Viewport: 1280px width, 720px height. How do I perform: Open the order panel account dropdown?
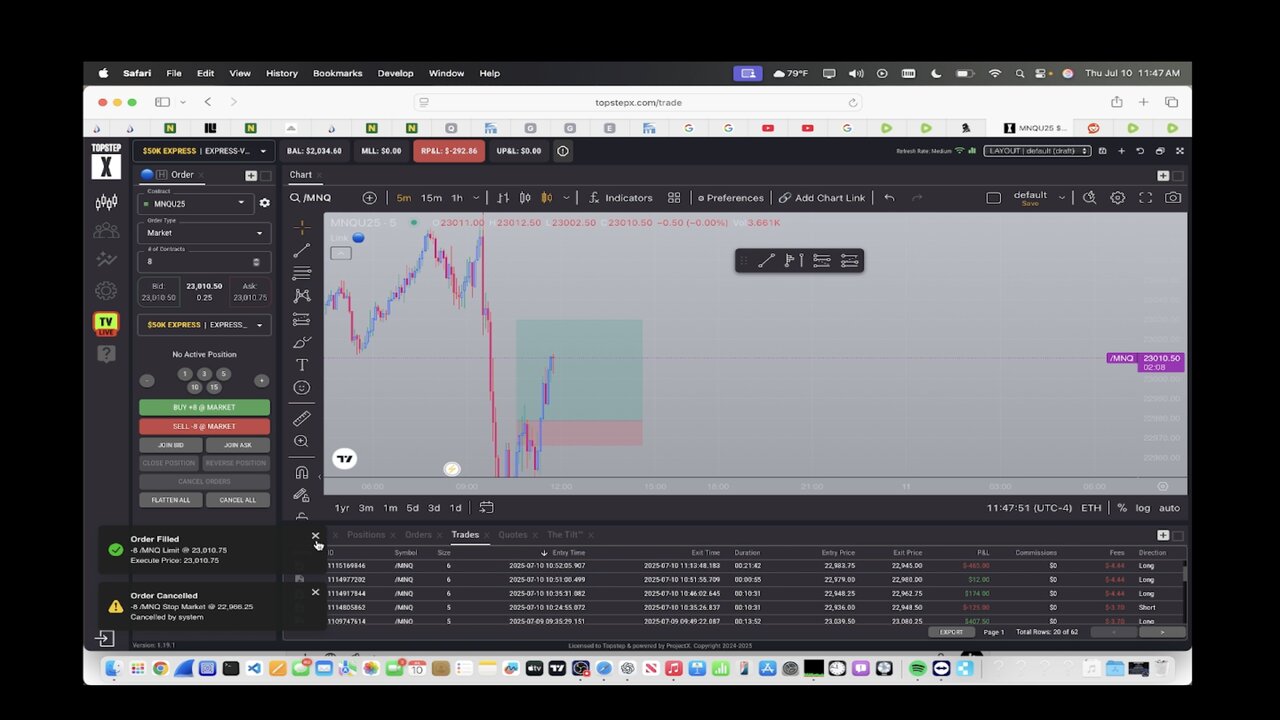pyautogui.click(x=204, y=325)
